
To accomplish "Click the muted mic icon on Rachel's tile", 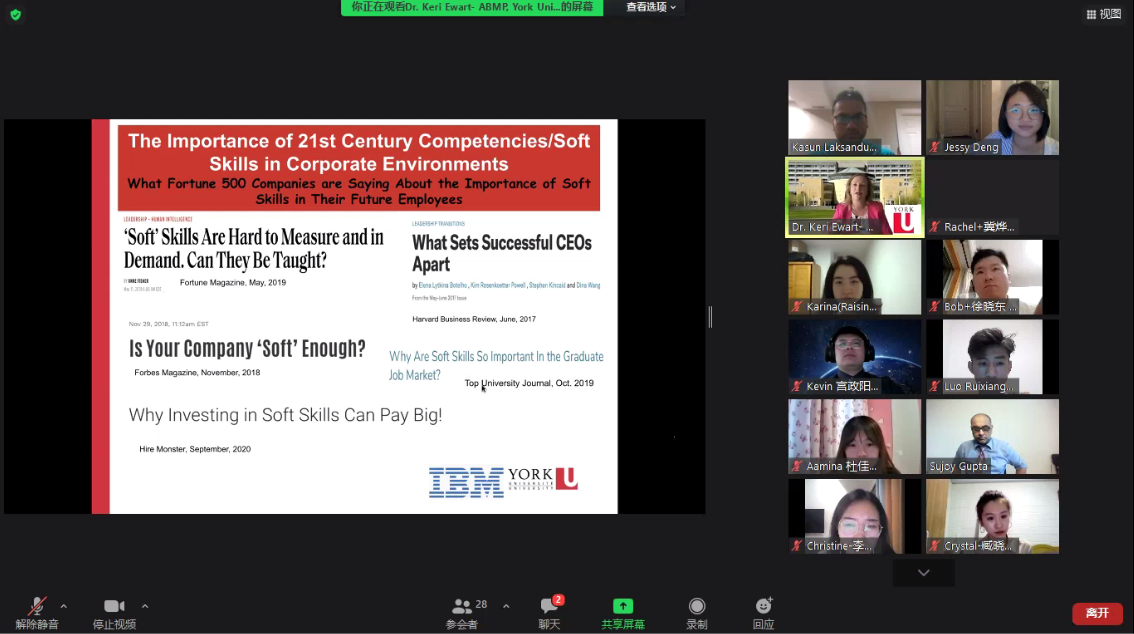I will point(934,226).
